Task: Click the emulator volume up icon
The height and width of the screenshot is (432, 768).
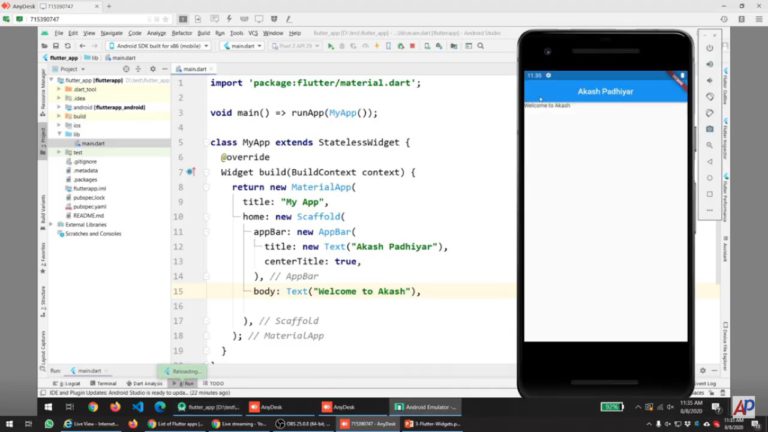Action: click(709, 64)
